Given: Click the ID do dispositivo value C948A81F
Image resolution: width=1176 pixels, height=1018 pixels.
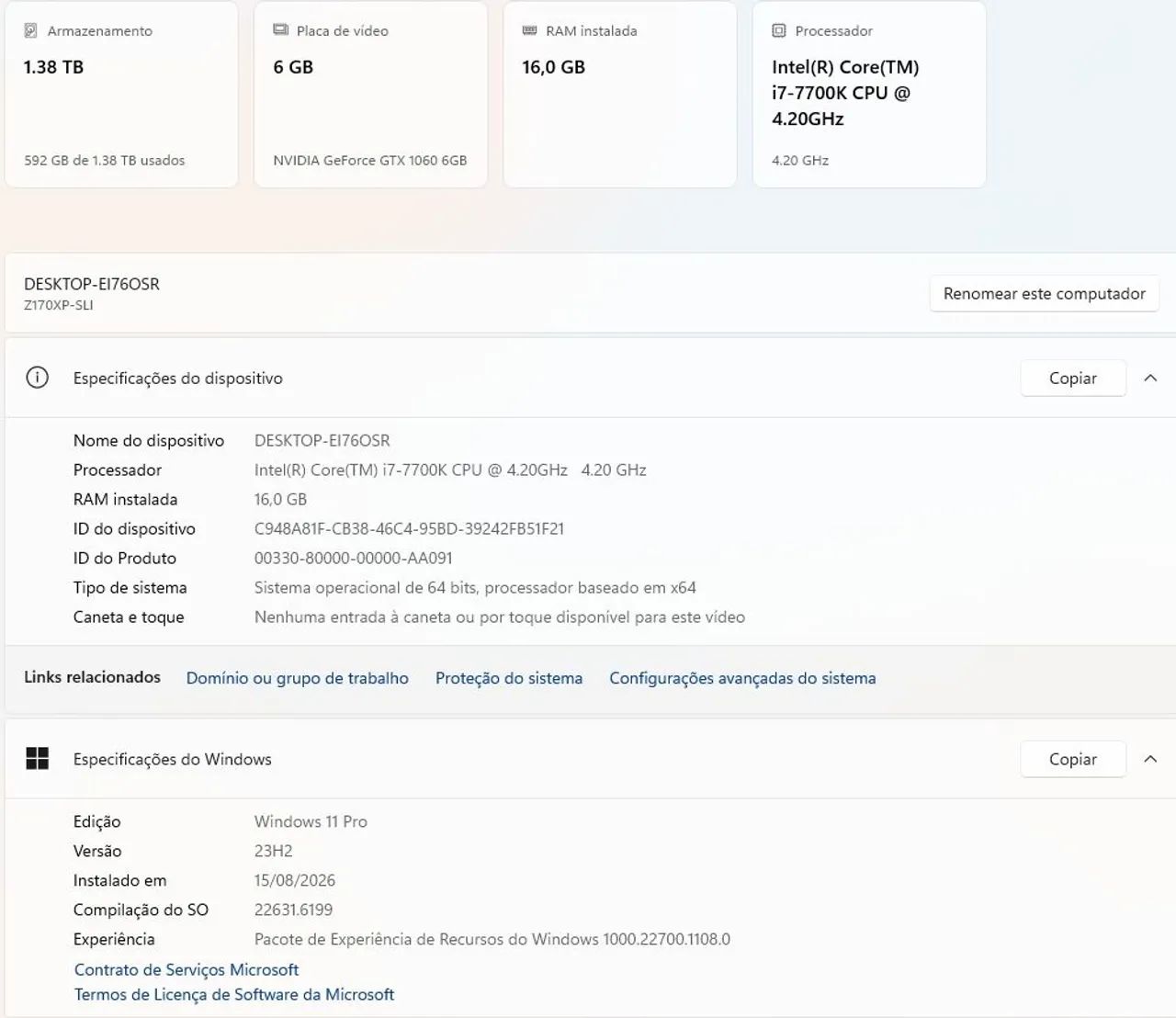Looking at the screenshot, I should (409, 528).
